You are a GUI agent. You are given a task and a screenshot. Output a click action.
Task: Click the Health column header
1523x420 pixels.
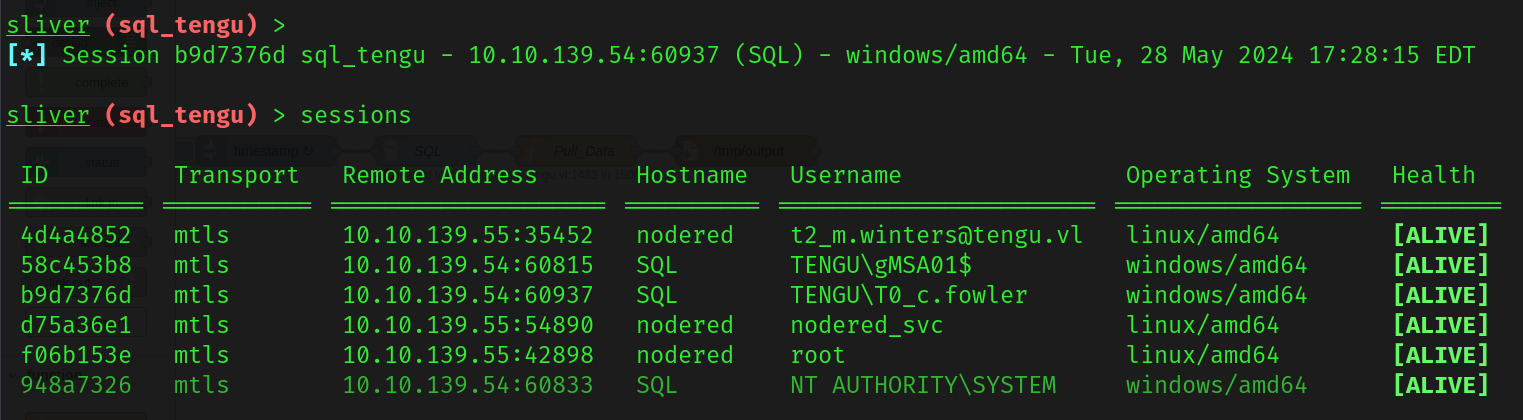(1433, 176)
